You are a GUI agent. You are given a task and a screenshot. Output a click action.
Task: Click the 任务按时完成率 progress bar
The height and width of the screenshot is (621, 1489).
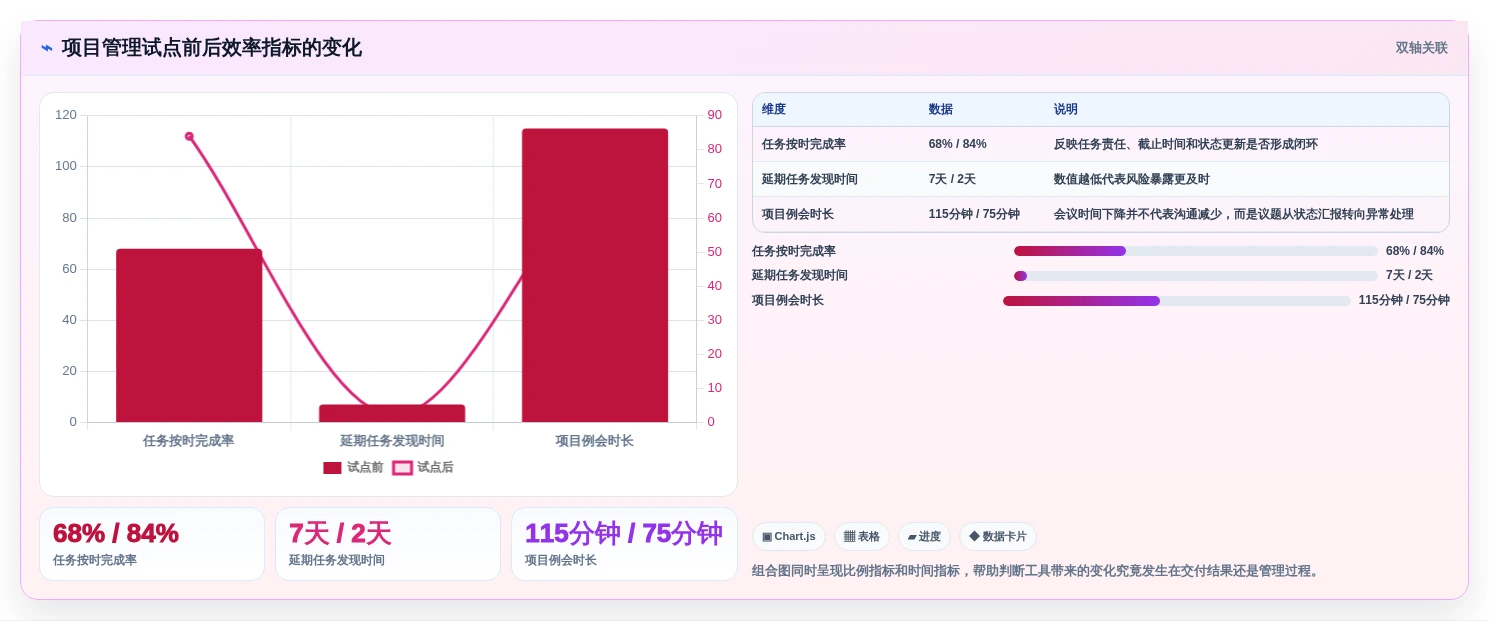[x=1196, y=251]
